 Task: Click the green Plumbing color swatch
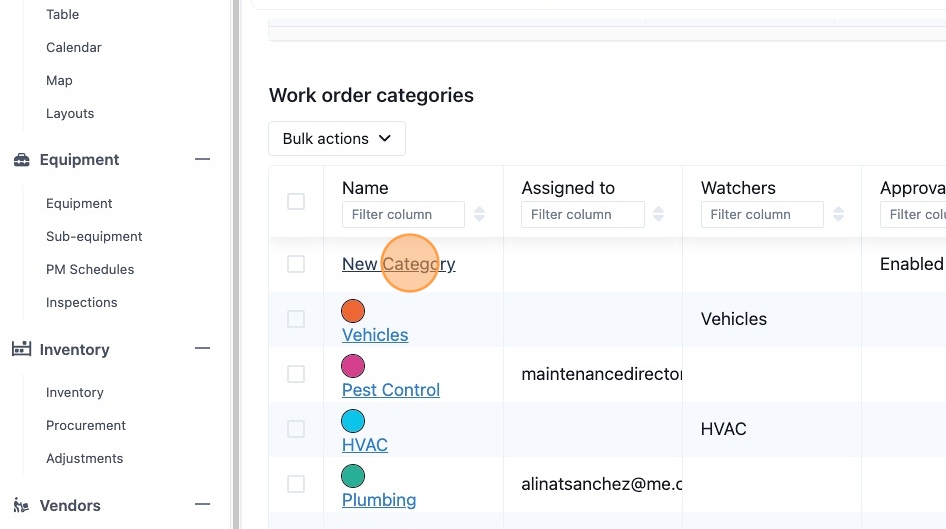353,476
